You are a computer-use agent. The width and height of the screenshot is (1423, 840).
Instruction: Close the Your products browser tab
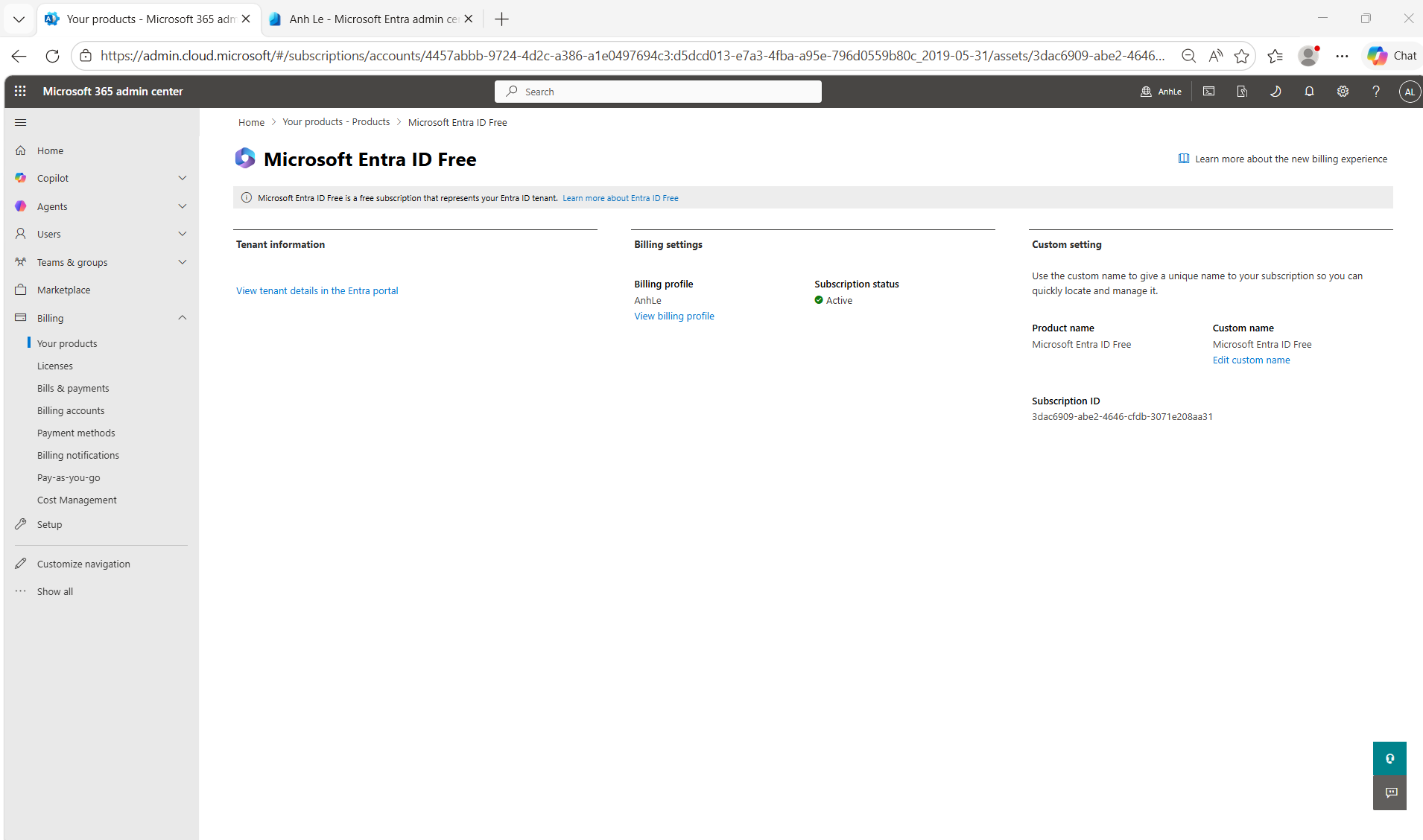(246, 19)
